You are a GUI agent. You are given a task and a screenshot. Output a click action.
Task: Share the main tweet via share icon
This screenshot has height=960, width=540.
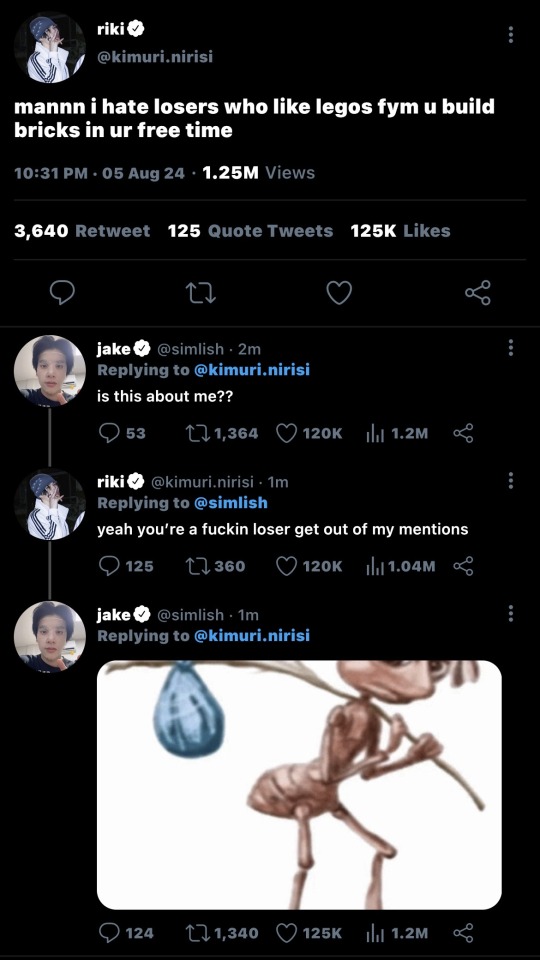478,293
